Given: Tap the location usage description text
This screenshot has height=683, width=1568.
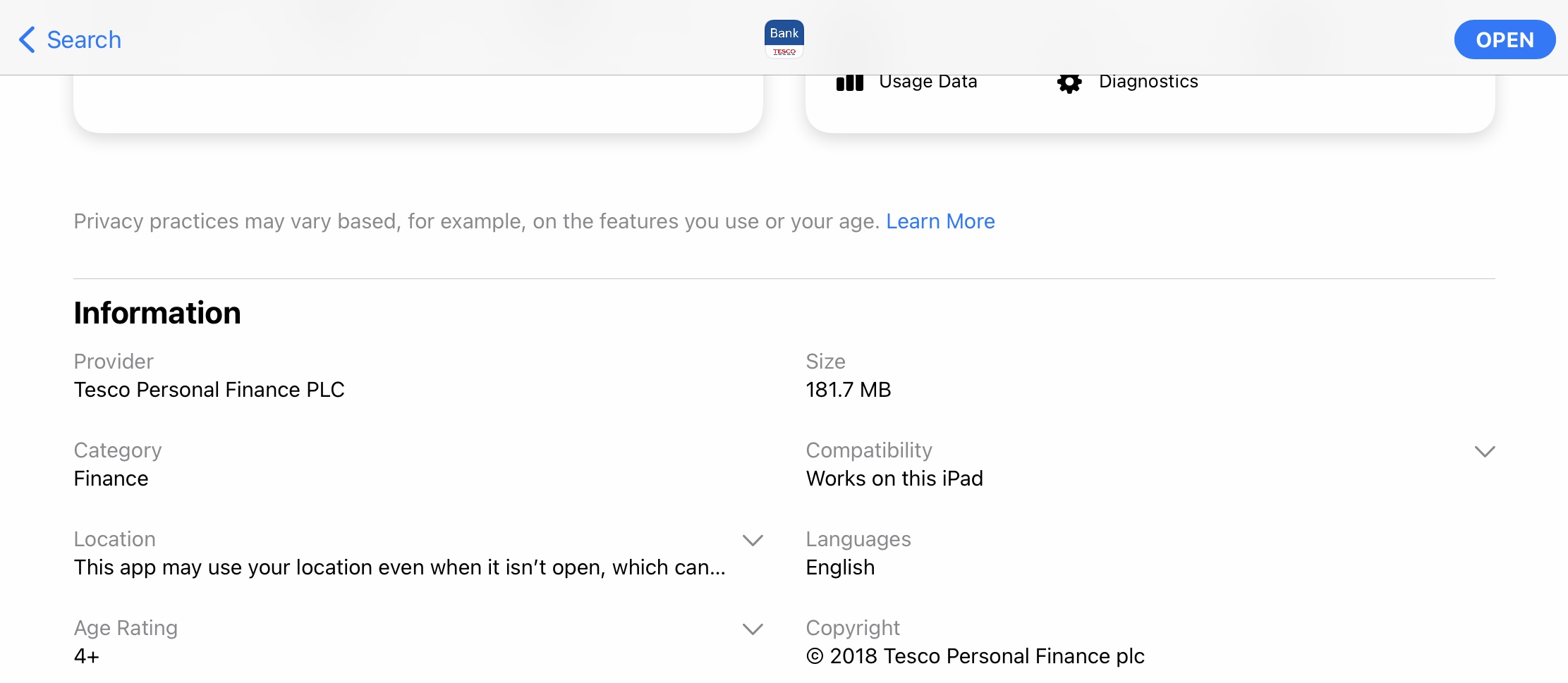Looking at the screenshot, I should click(400, 567).
